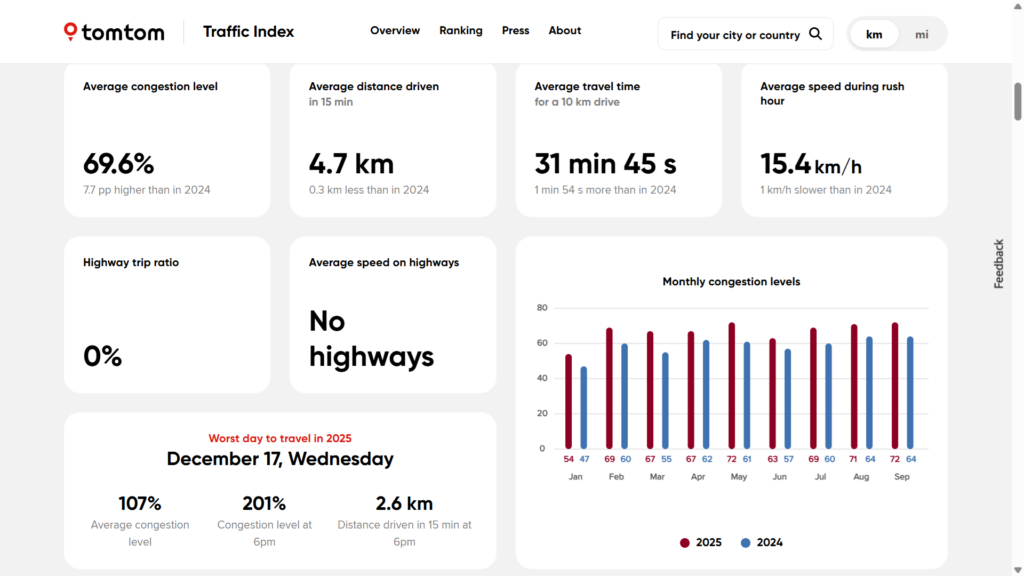Image resolution: width=1024 pixels, height=576 pixels.
Task: Select the Average travel time card
Action: tap(618, 140)
